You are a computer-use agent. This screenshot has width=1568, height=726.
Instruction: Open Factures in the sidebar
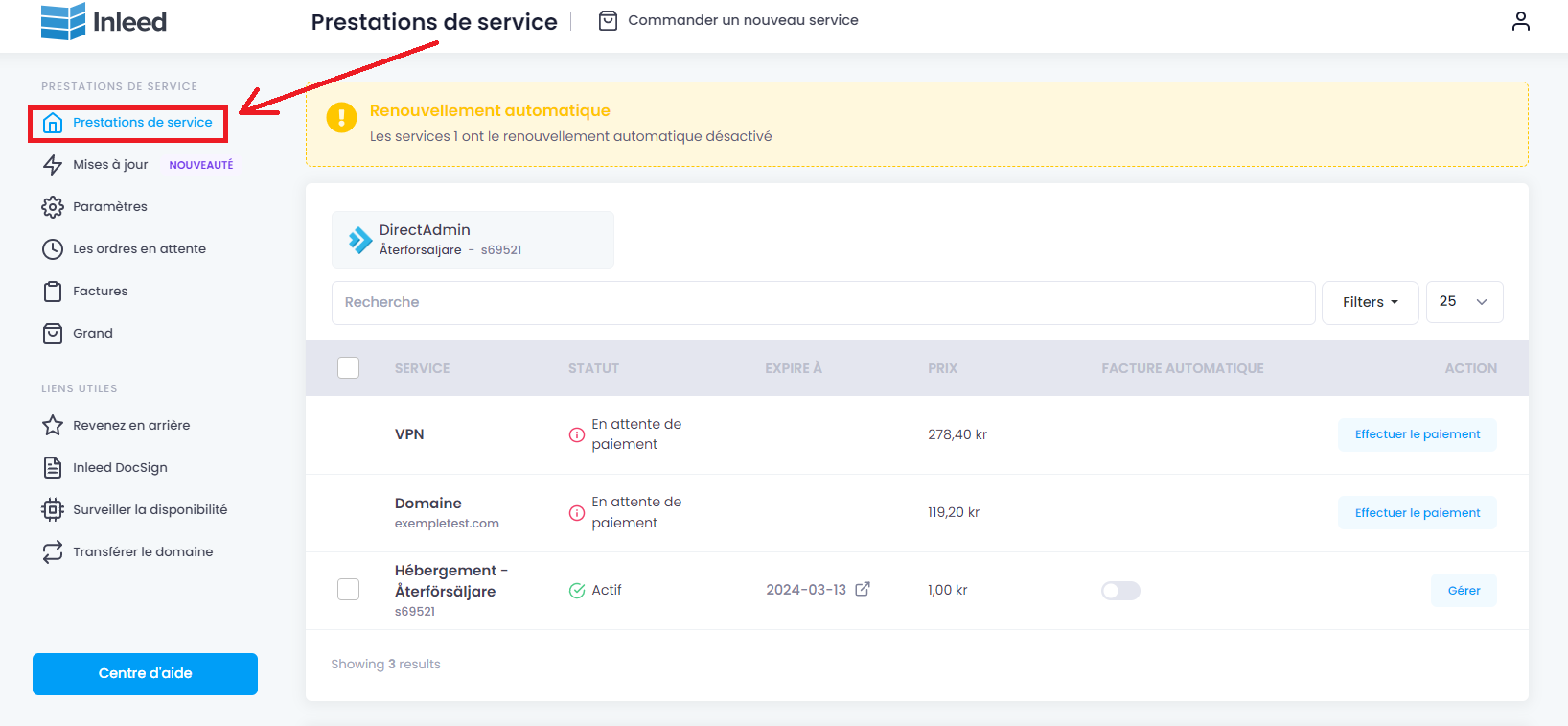(x=100, y=292)
